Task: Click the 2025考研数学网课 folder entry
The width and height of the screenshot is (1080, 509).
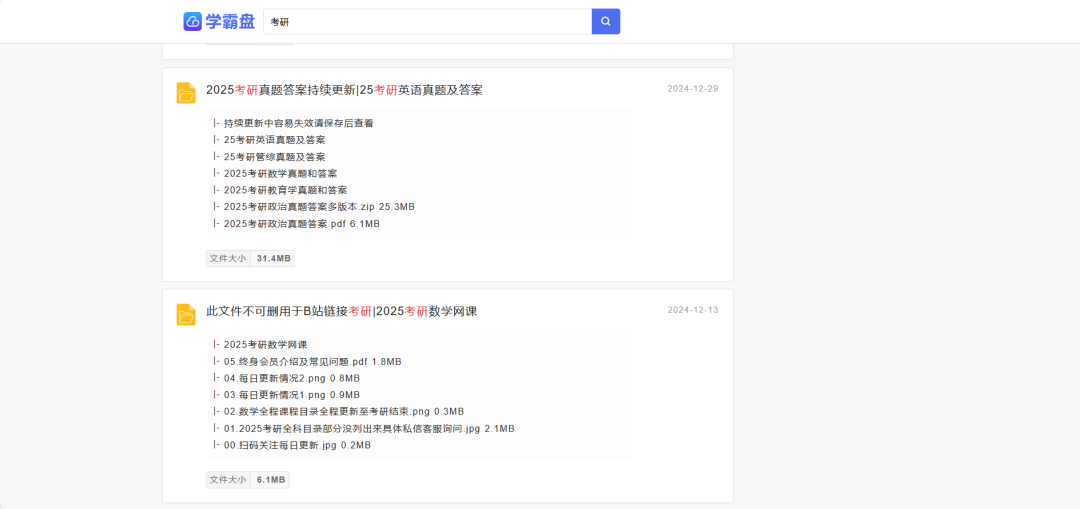Action: [x=265, y=345]
